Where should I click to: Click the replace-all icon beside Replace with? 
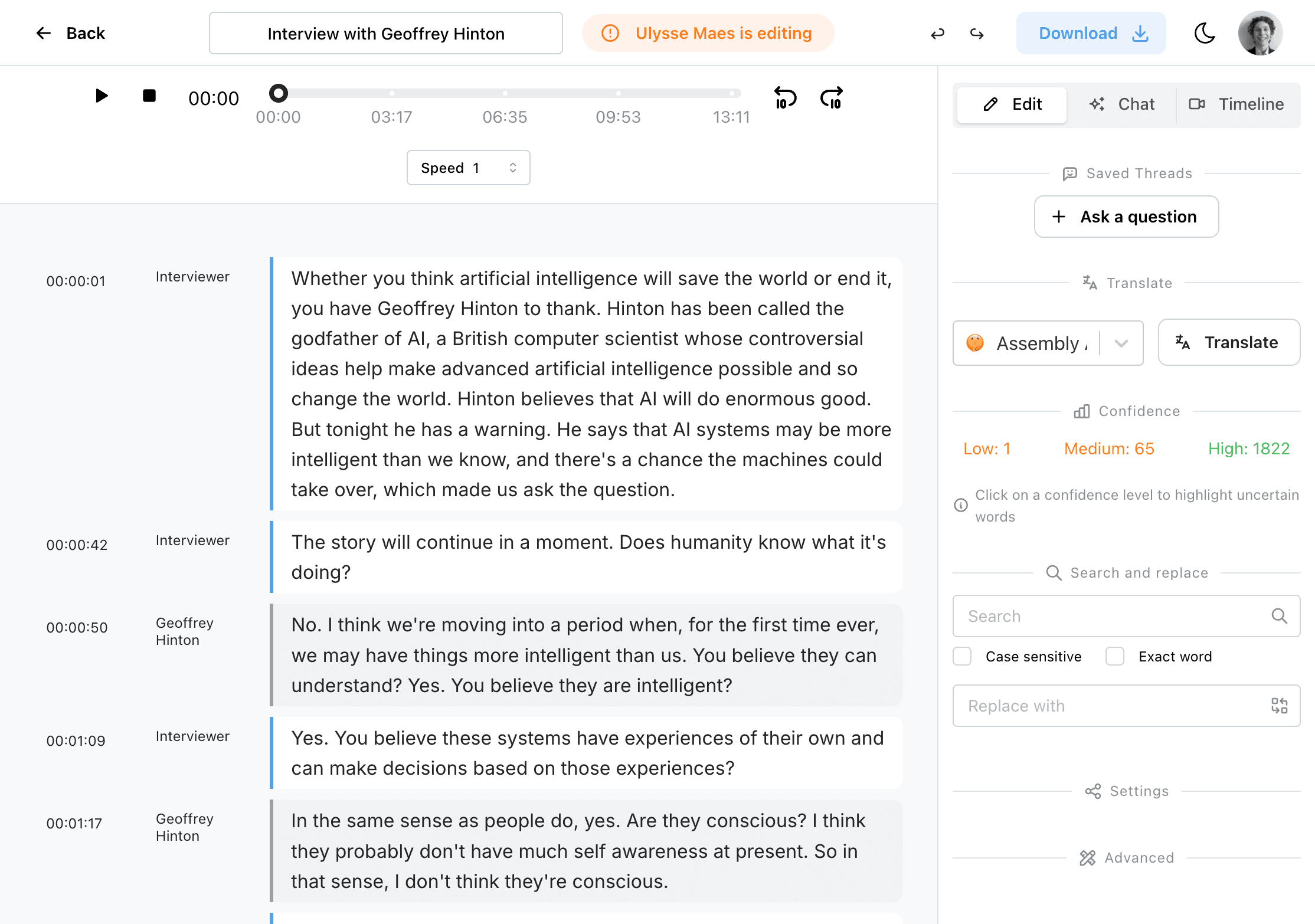click(1280, 706)
